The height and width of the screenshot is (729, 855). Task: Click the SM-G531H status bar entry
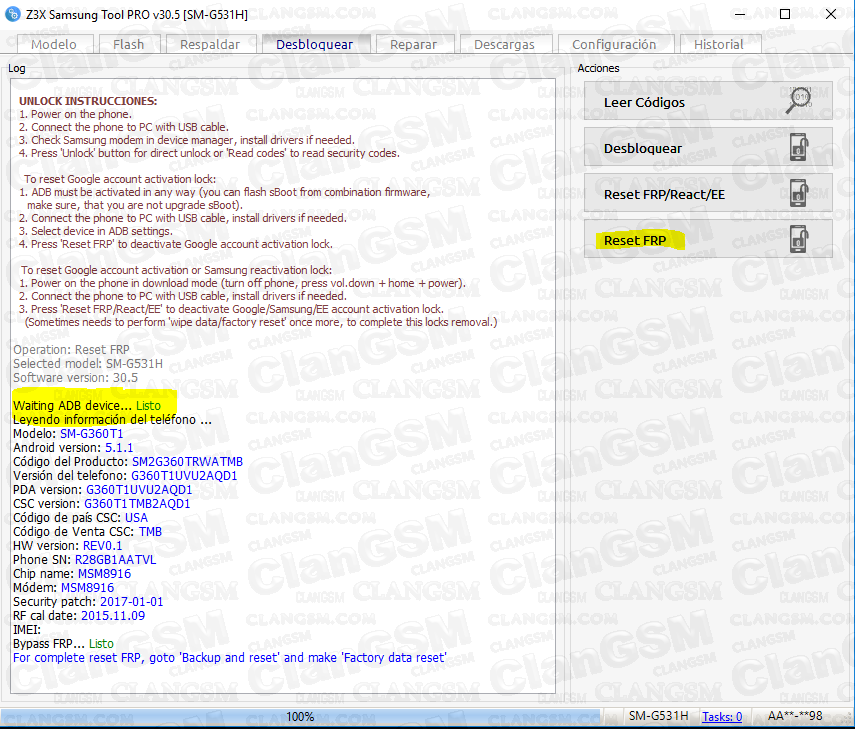click(x=658, y=716)
